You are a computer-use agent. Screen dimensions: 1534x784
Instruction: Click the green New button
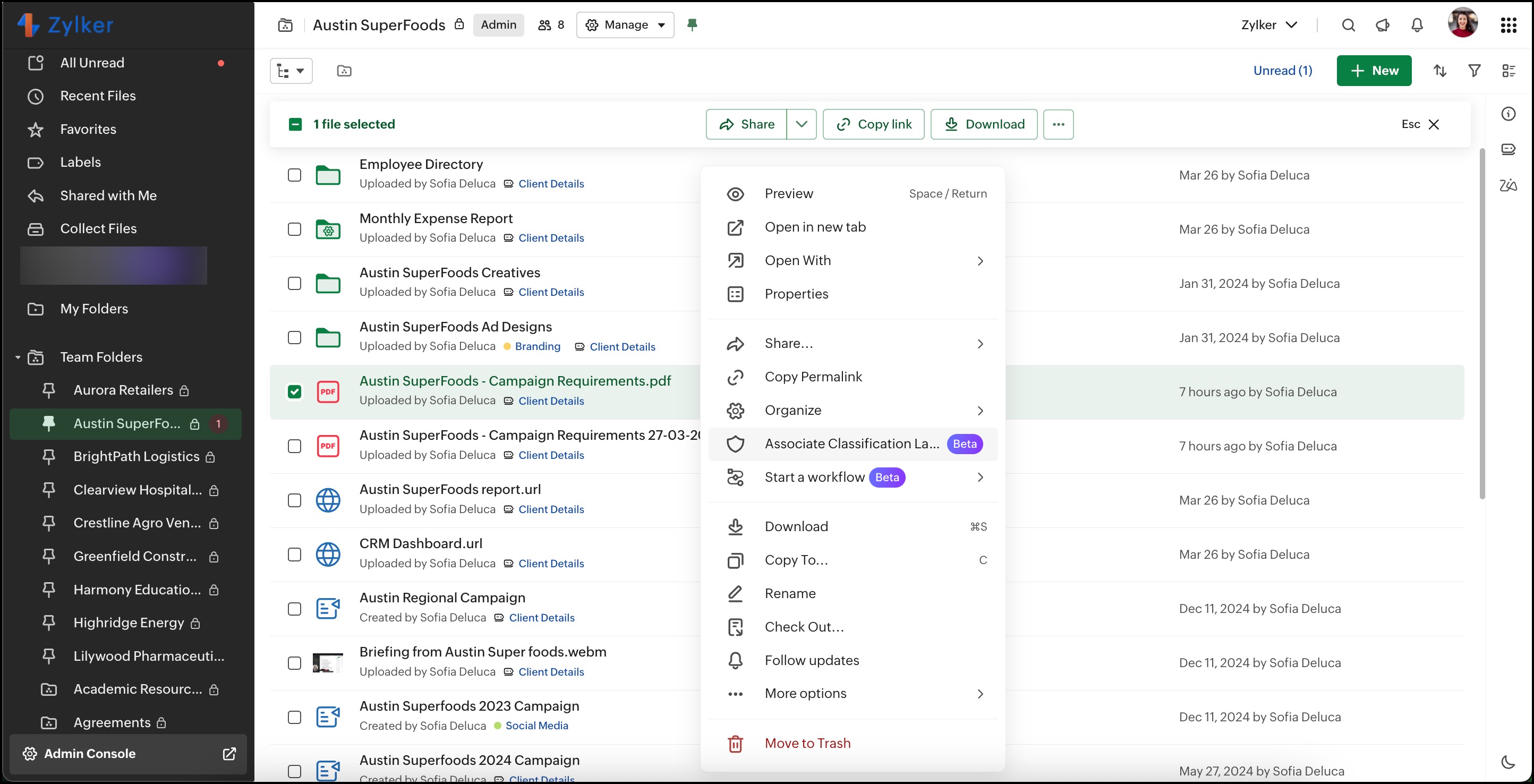click(1374, 71)
